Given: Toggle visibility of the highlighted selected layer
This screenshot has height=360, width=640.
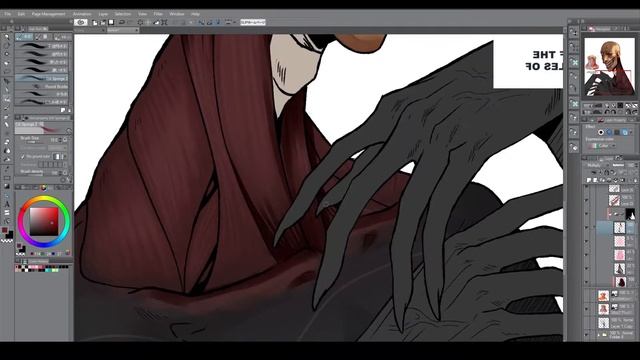Looking at the screenshot, I should pos(587,227).
